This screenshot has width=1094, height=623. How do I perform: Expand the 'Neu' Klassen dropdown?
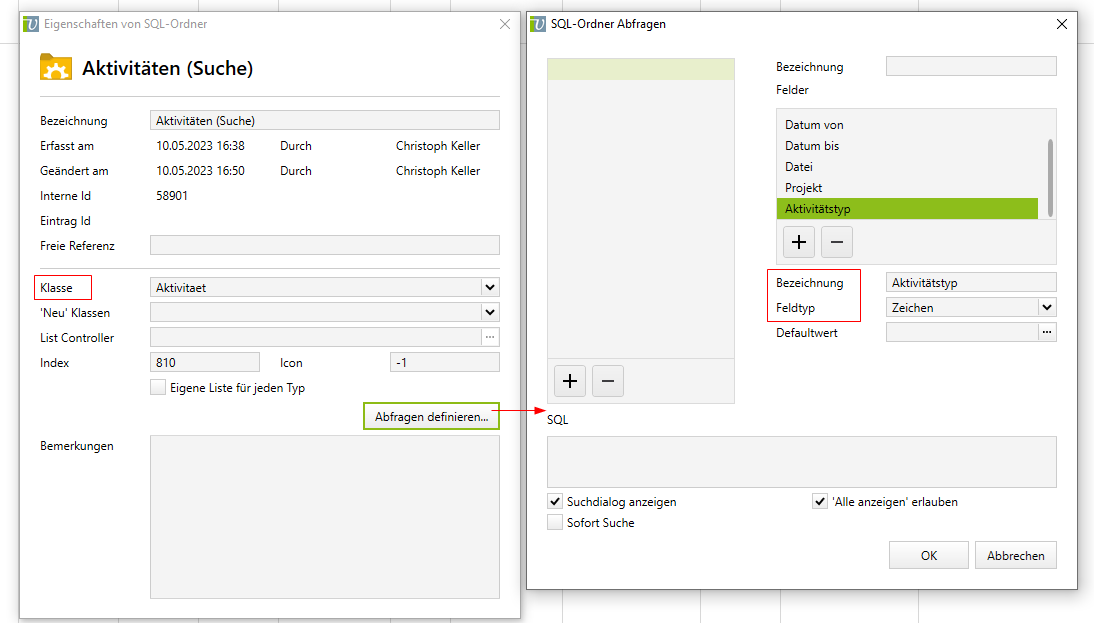point(490,312)
